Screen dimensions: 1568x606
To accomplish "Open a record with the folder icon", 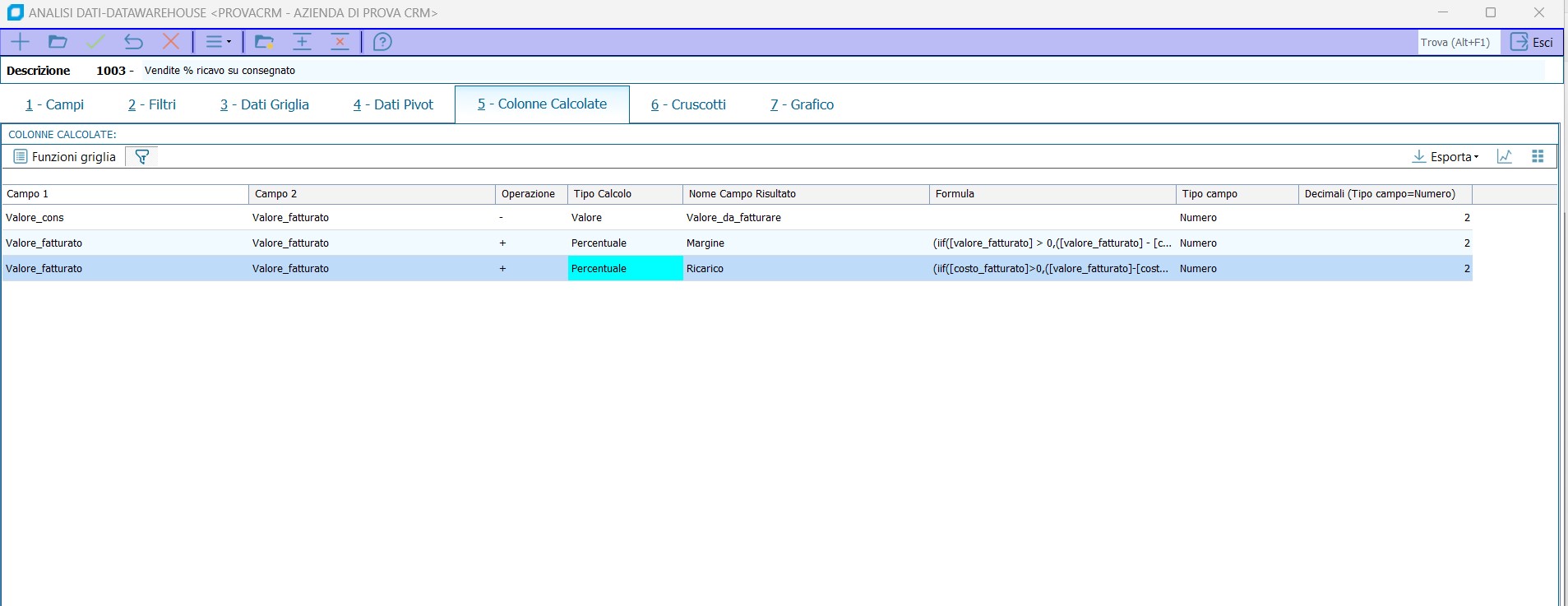I will point(58,42).
